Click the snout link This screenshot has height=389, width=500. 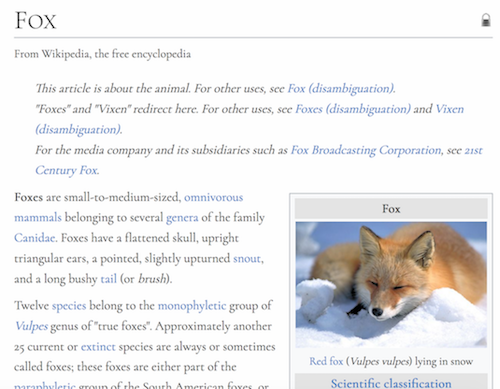click(247, 259)
